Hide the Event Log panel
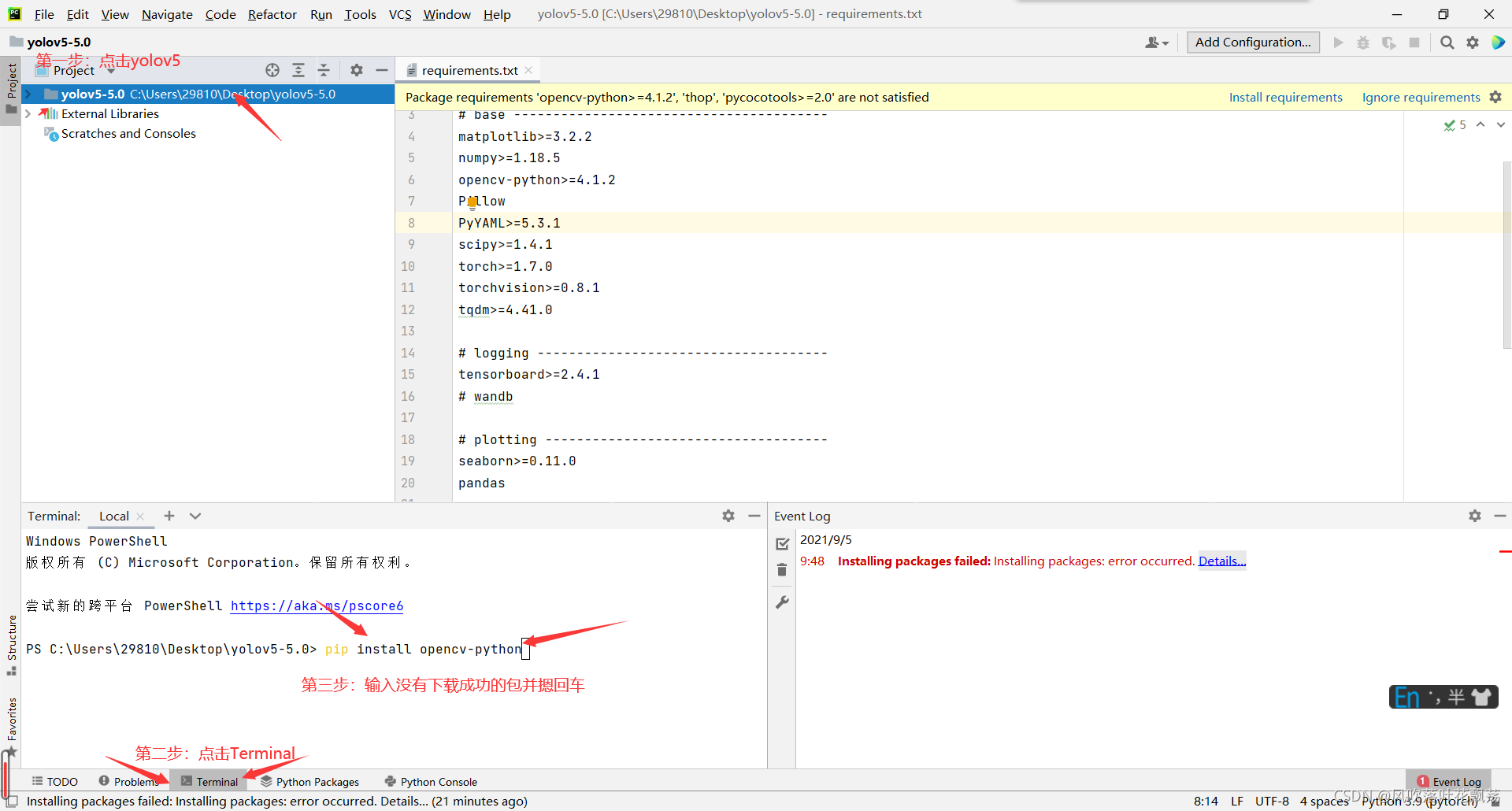This screenshot has width=1512, height=811. pyautogui.click(x=1500, y=516)
